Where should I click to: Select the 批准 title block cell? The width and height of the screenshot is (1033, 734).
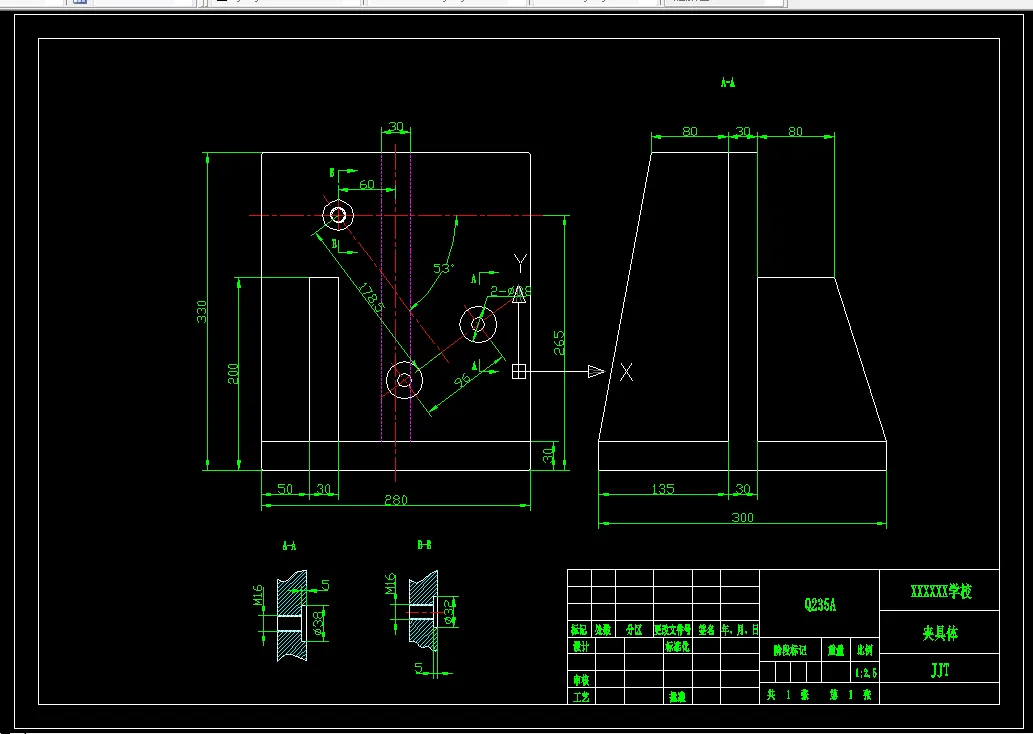[677, 696]
